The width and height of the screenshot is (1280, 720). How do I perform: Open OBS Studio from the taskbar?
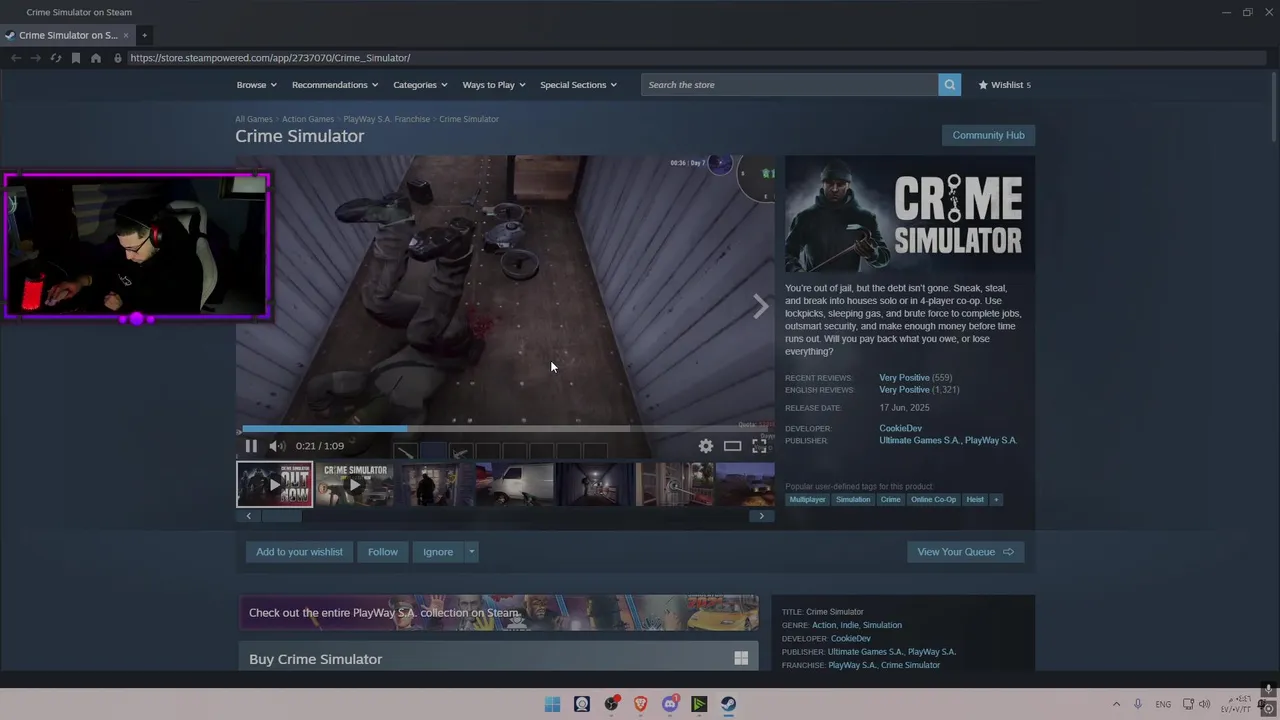click(611, 704)
